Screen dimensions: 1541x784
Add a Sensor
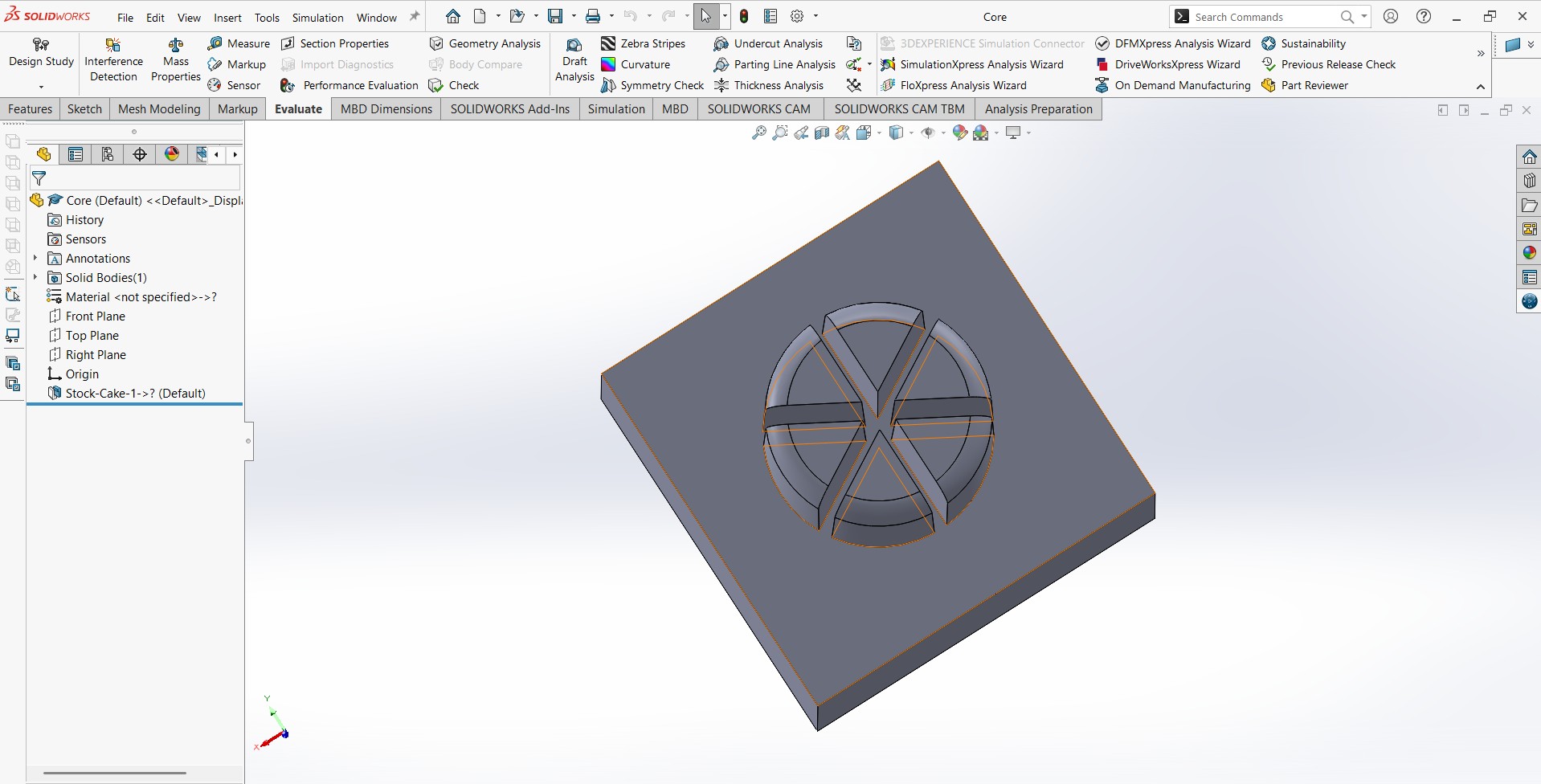[x=234, y=85]
